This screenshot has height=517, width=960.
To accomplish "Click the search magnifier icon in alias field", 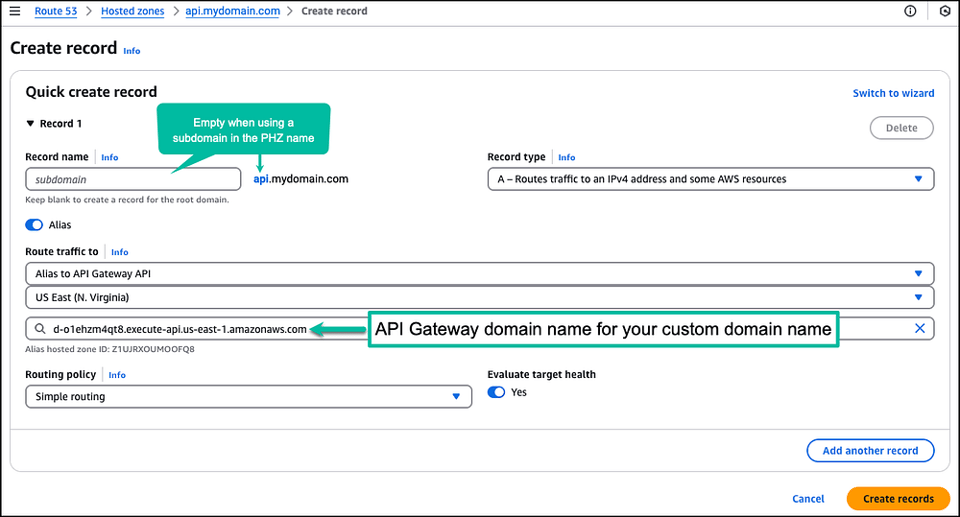I will 40,329.
